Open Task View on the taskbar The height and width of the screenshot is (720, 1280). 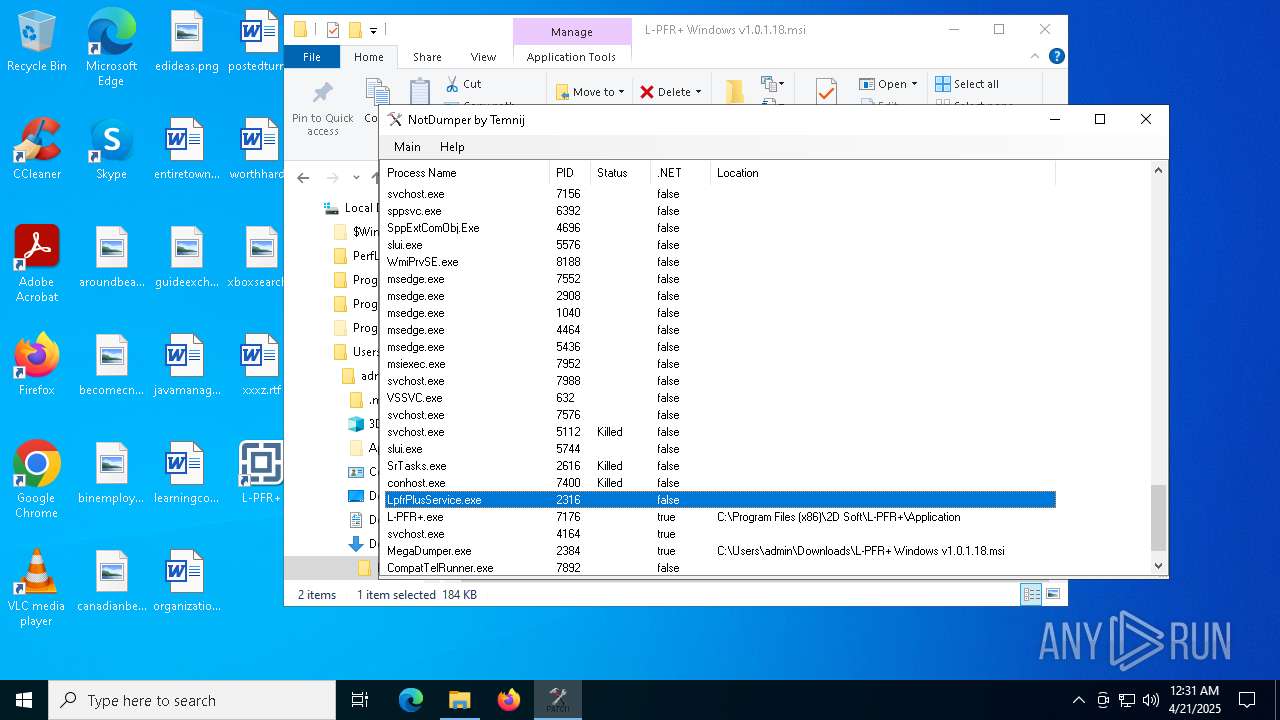click(360, 700)
